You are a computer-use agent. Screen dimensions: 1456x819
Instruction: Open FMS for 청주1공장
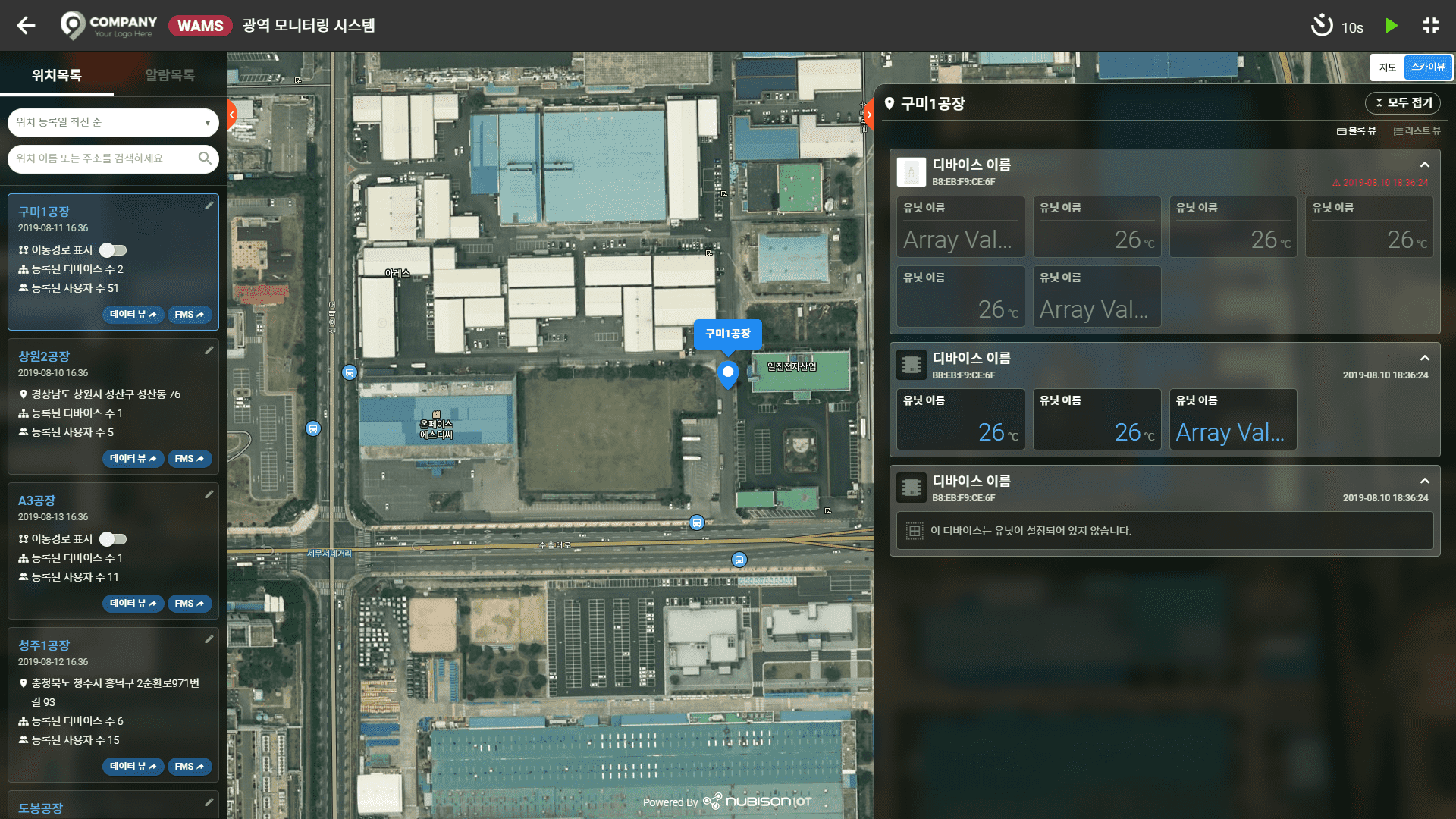[189, 767]
